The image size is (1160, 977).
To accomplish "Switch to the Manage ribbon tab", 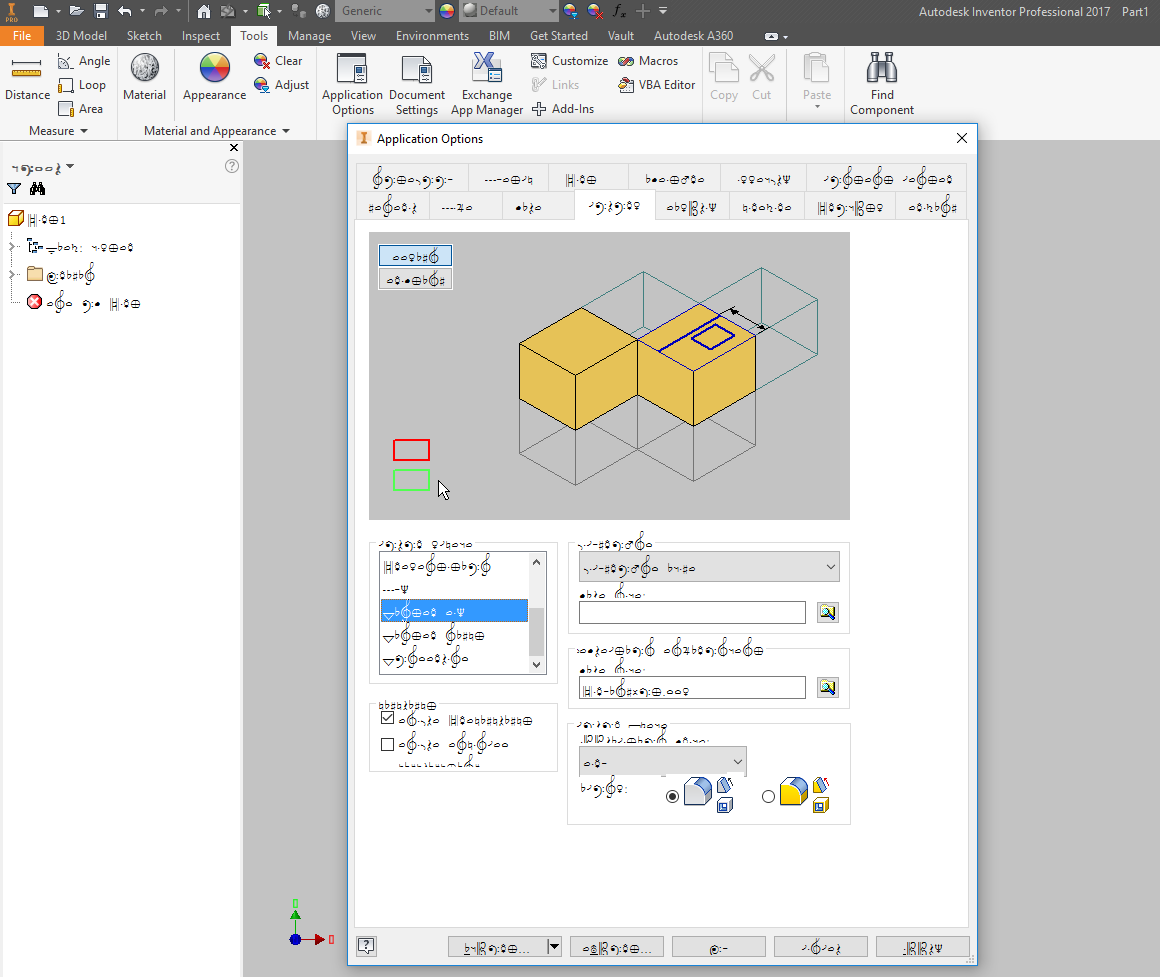I will tap(309, 35).
